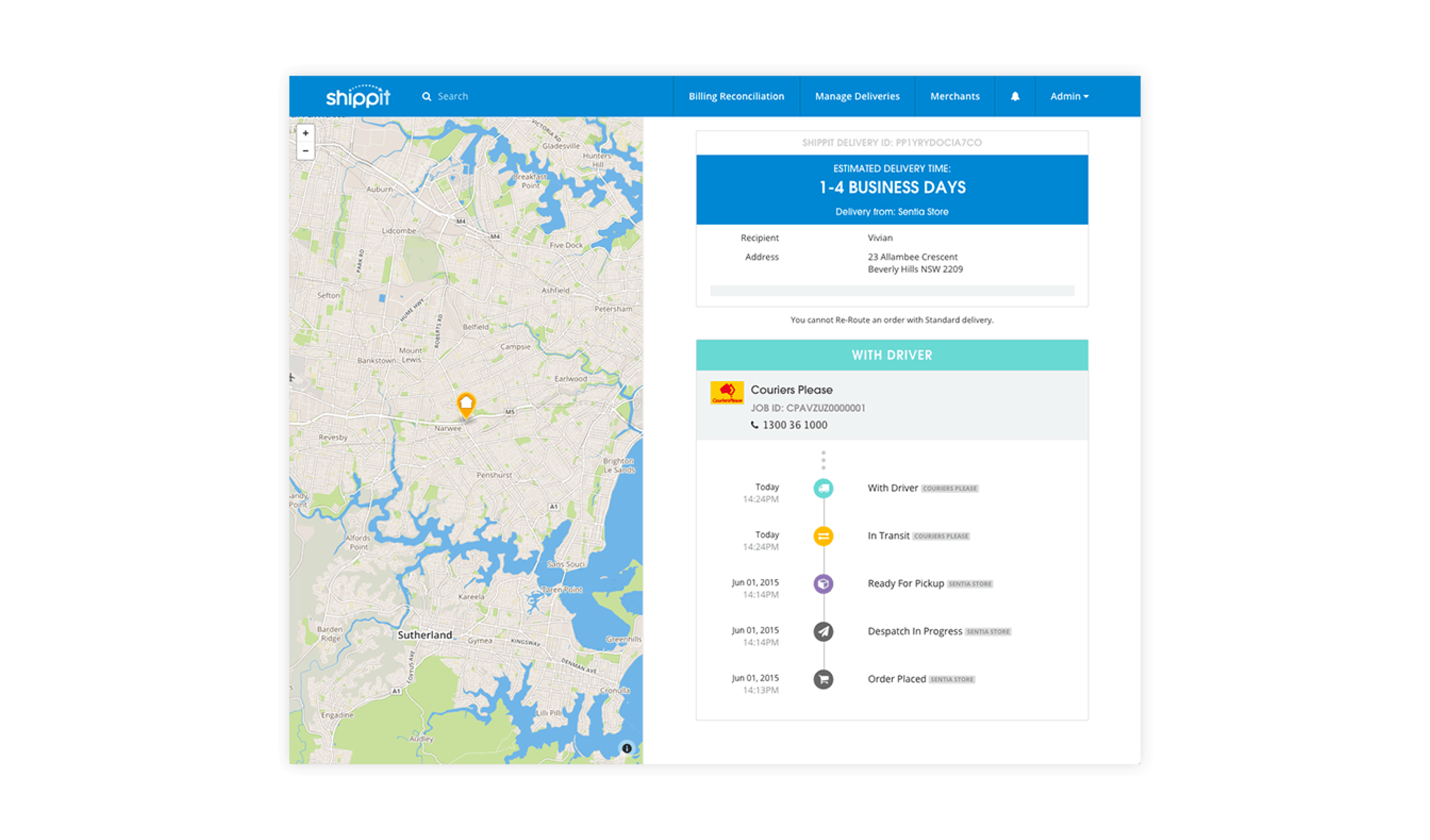The width and height of the screenshot is (1430, 840).
Task: Click the Ready For Pickup label
Action: click(x=906, y=584)
